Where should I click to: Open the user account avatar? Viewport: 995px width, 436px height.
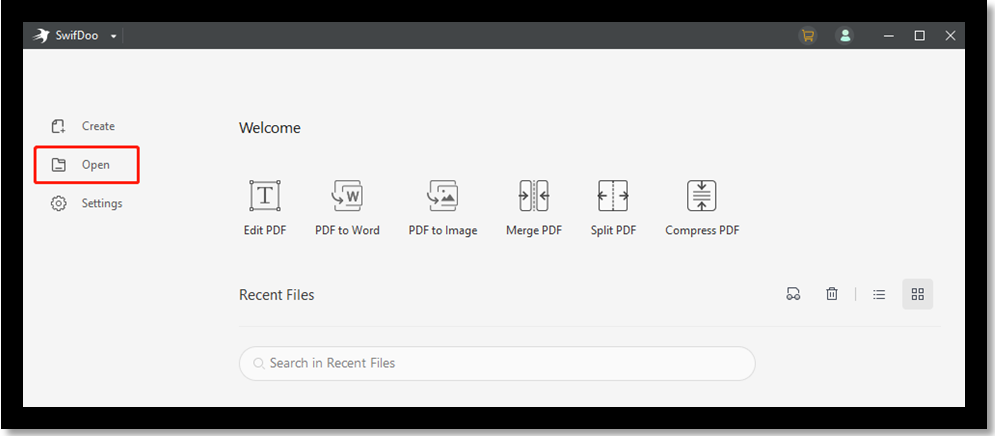tap(845, 36)
